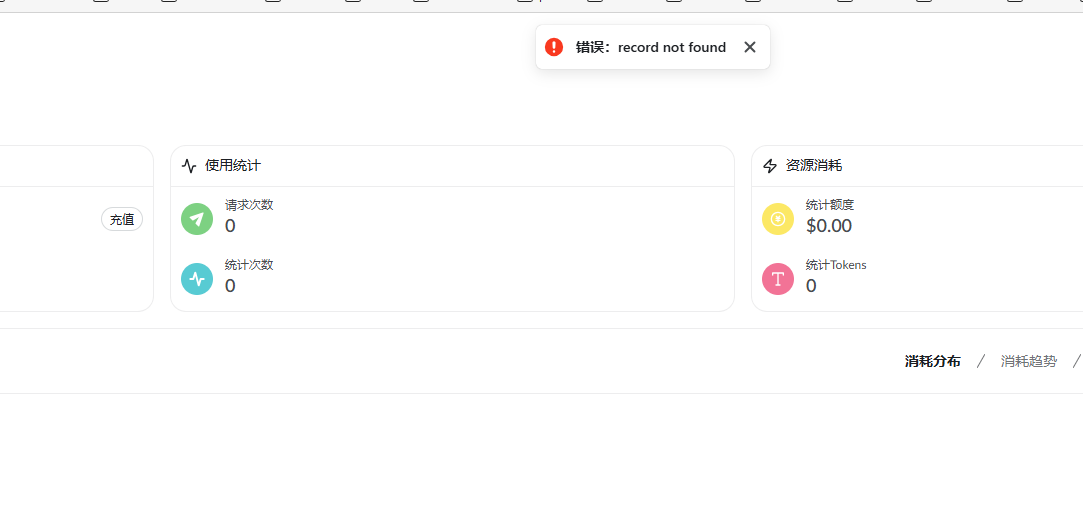Switch to the 消耗趋势 tab
The height and width of the screenshot is (505, 1083).
tap(1028, 361)
